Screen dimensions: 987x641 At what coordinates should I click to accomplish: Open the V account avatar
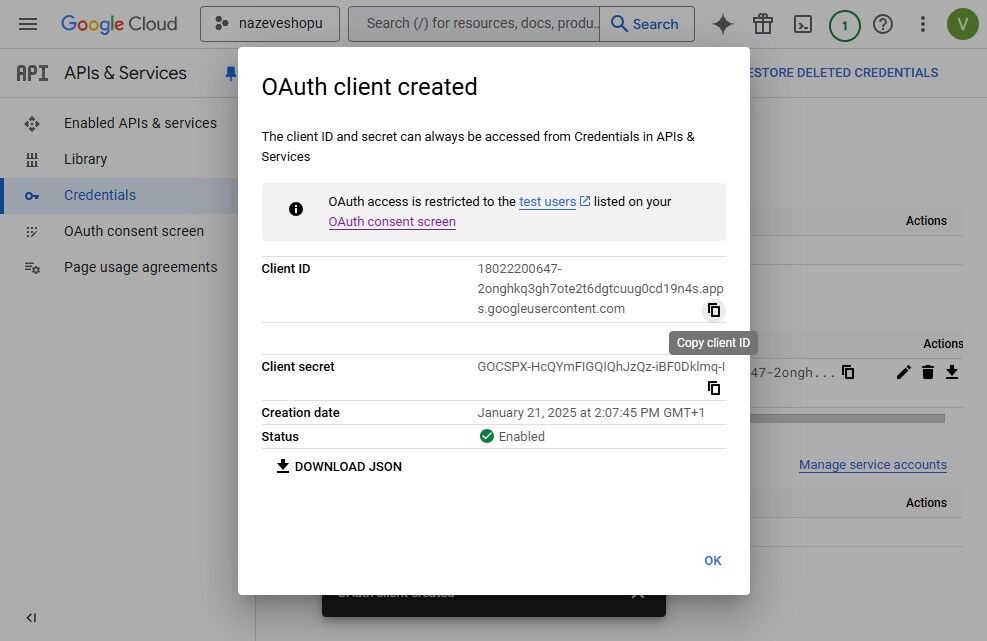(962, 24)
